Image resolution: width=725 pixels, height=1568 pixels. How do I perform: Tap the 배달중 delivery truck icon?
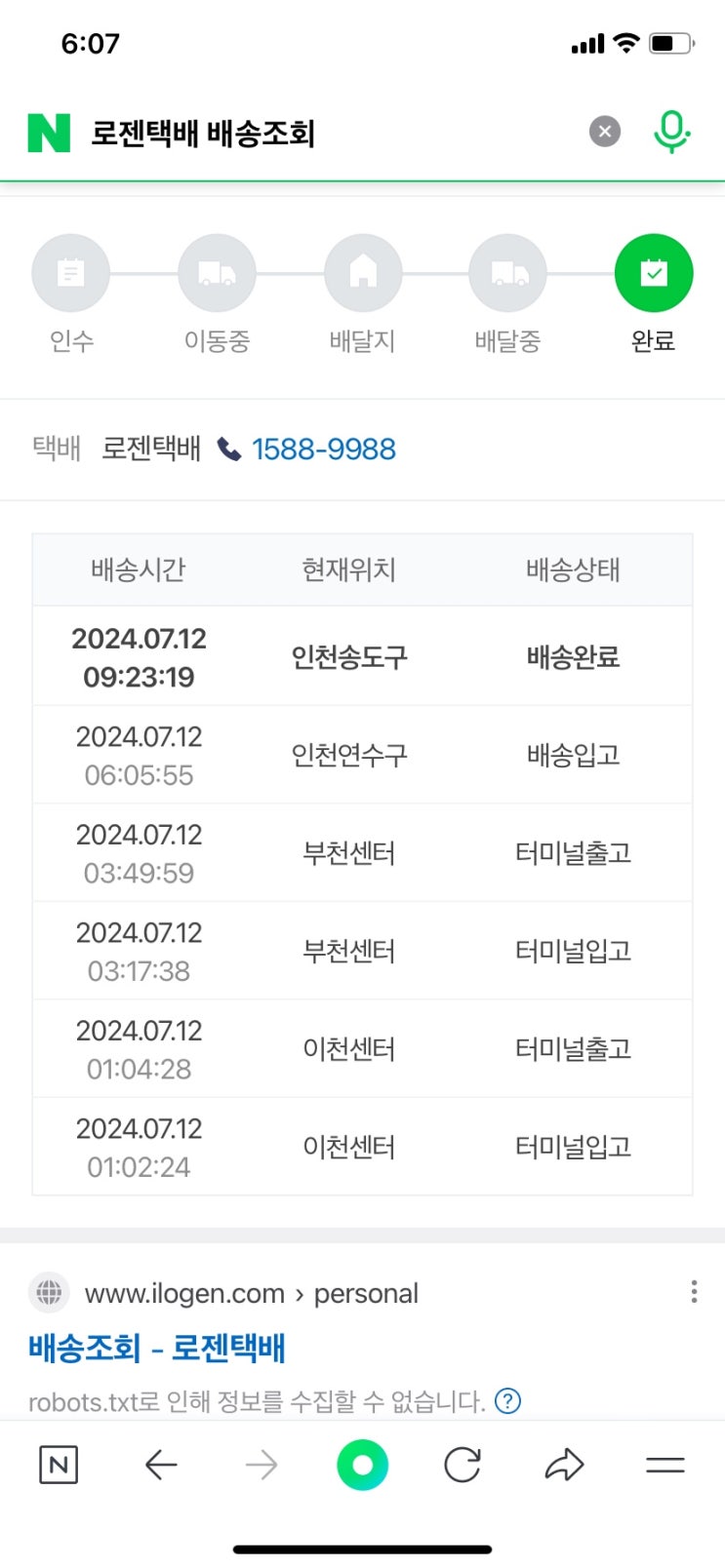tap(507, 274)
